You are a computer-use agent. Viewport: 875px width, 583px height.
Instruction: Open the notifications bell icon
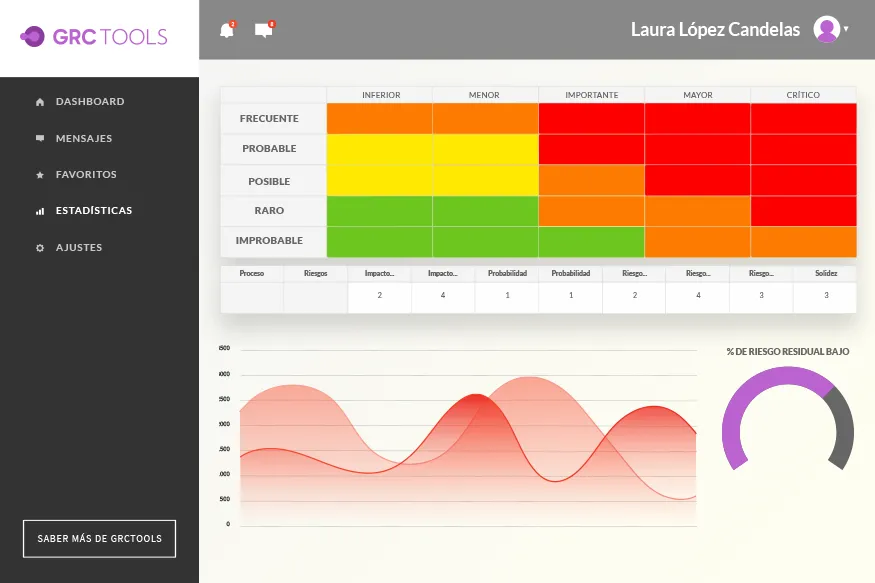point(227,30)
